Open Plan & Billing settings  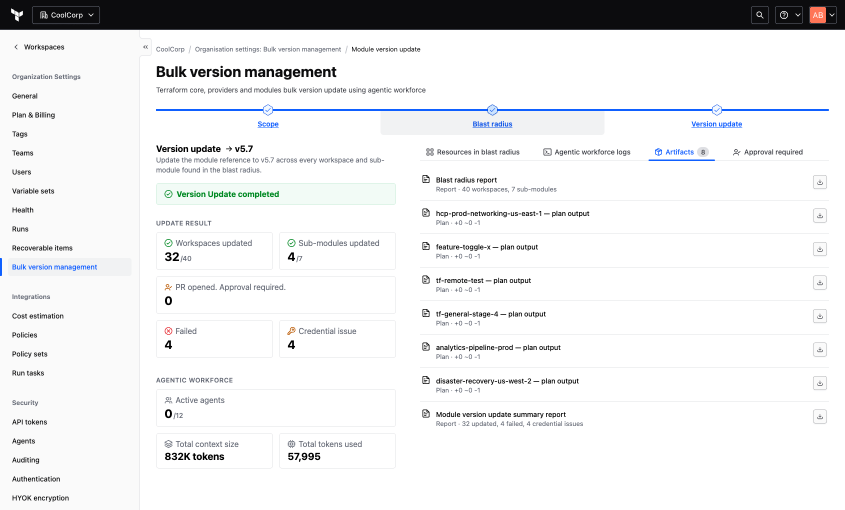click(33, 115)
